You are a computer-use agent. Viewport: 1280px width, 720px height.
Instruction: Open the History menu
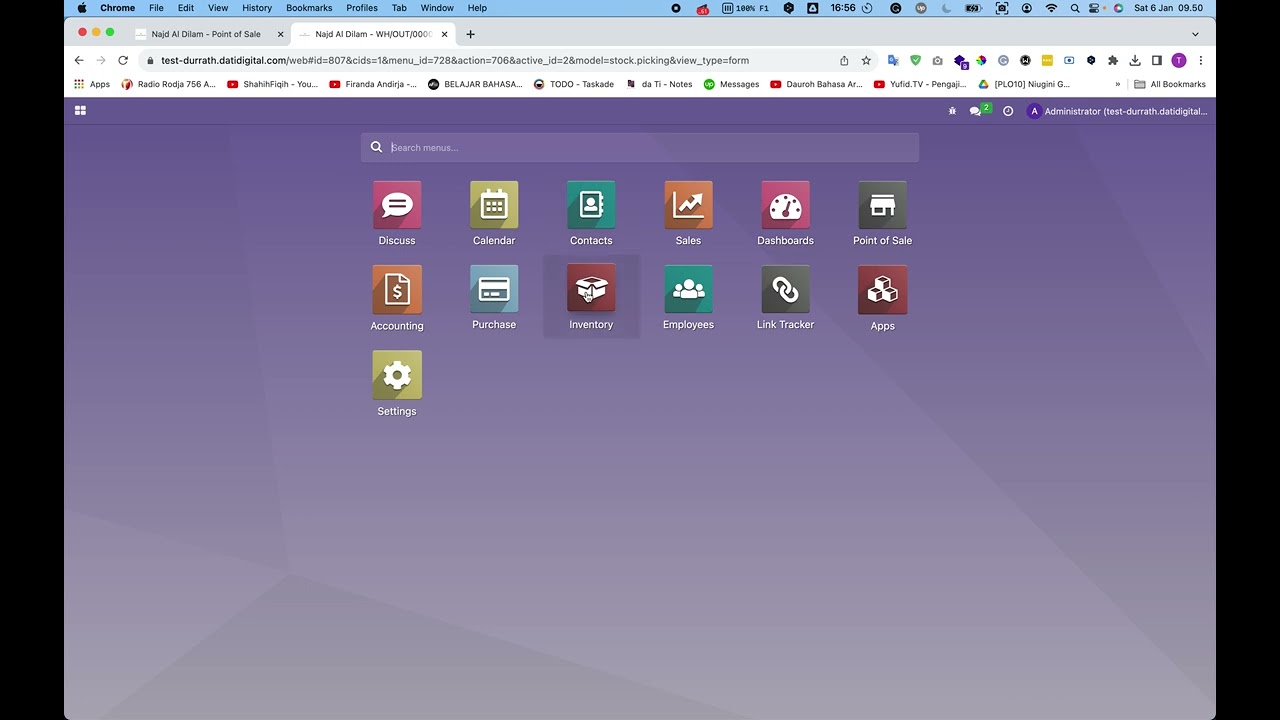click(257, 8)
